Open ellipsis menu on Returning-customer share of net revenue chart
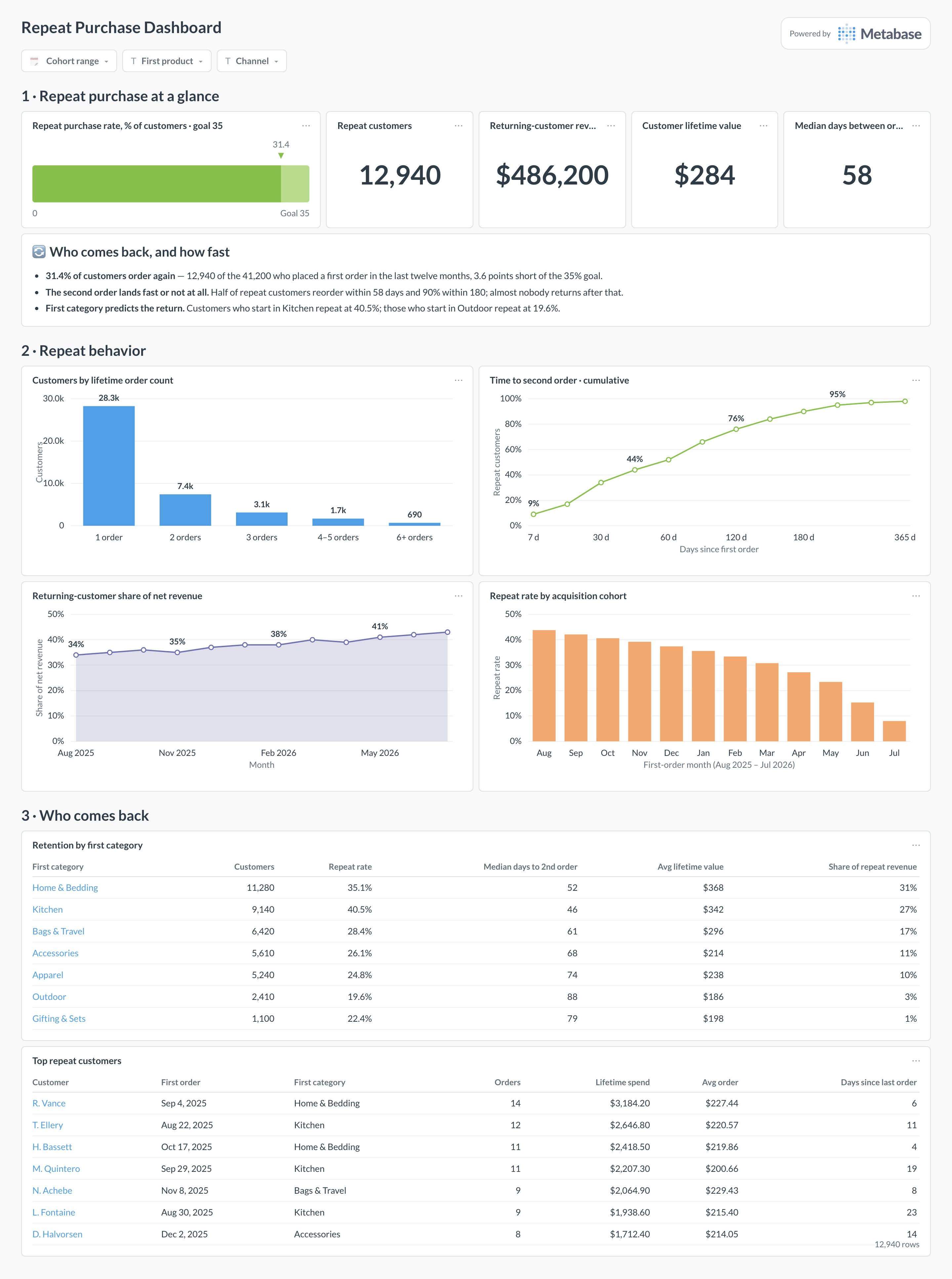952x1279 pixels. pos(459,596)
